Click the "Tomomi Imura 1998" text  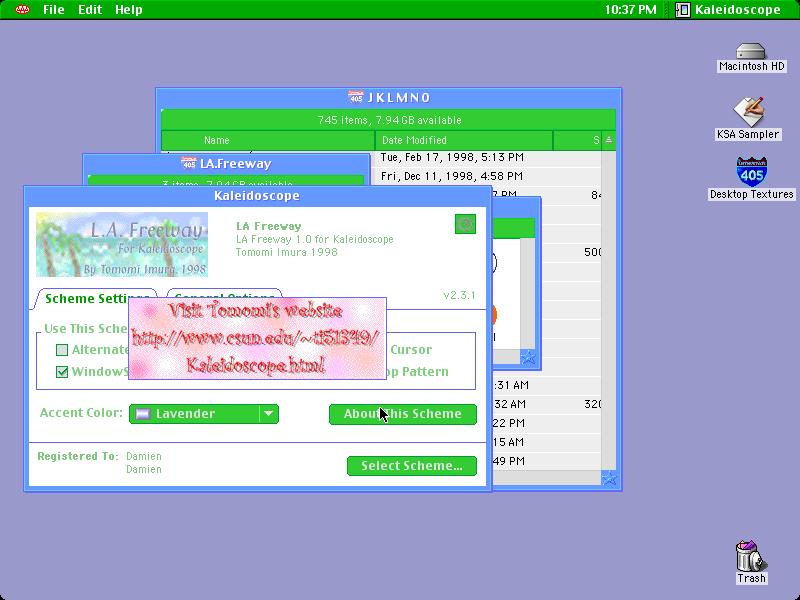coord(286,252)
